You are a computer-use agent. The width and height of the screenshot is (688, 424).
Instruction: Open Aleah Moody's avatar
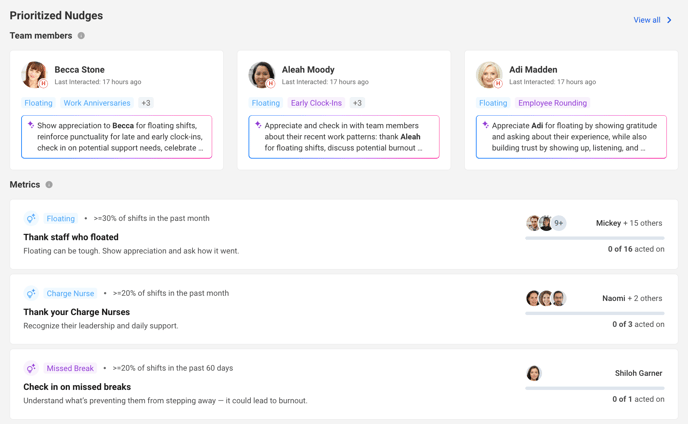[262, 75]
